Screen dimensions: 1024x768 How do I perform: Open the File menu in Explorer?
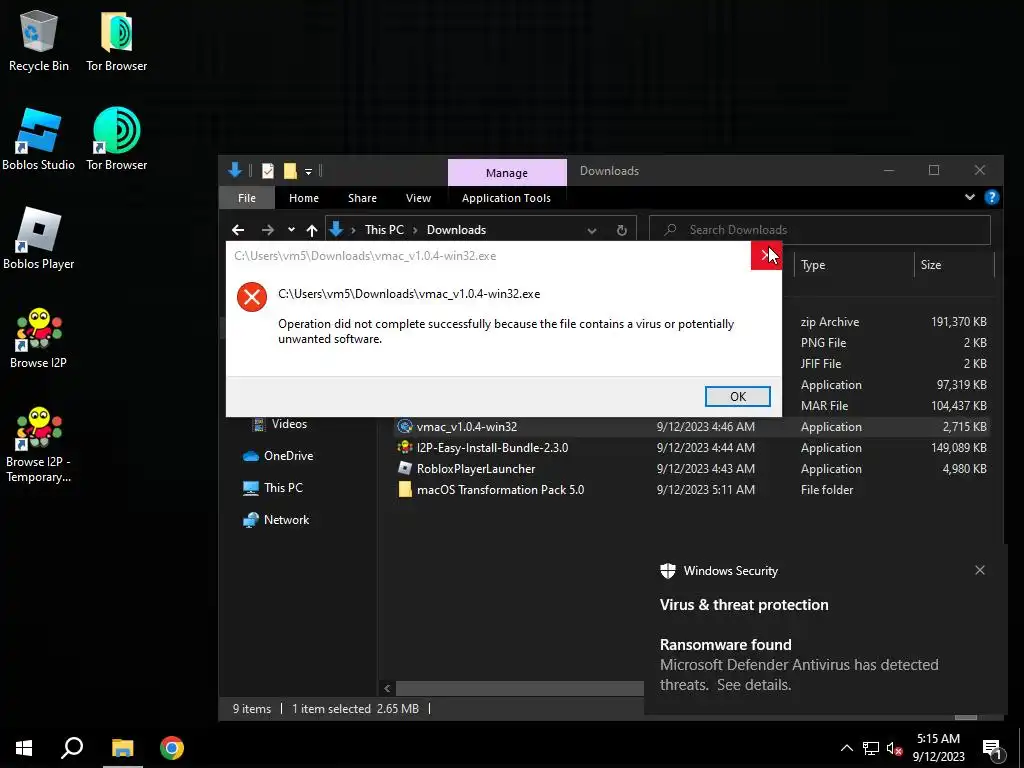point(247,198)
